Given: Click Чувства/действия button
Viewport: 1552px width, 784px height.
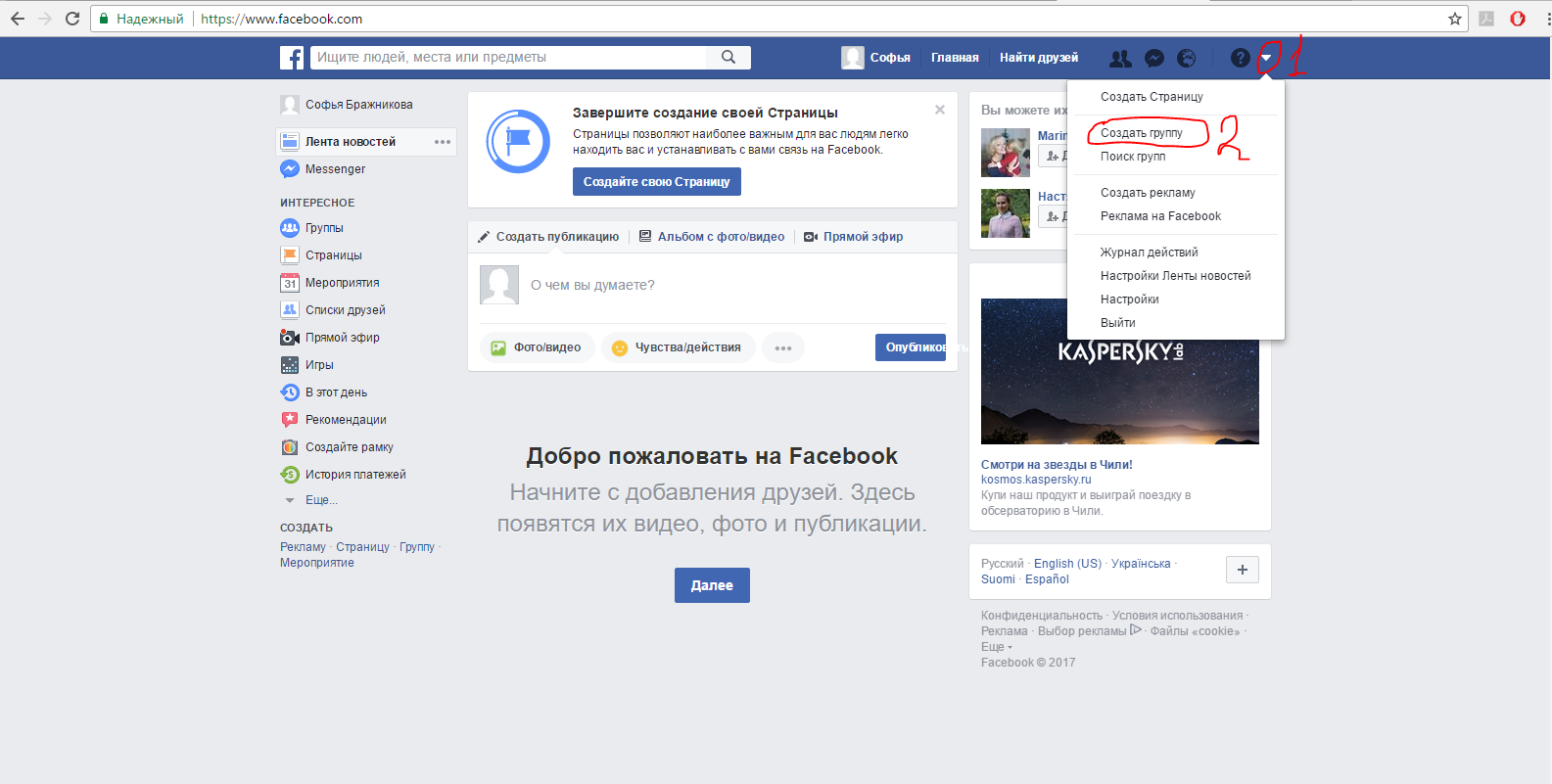Looking at the screenshot, I should pos(678,347).
